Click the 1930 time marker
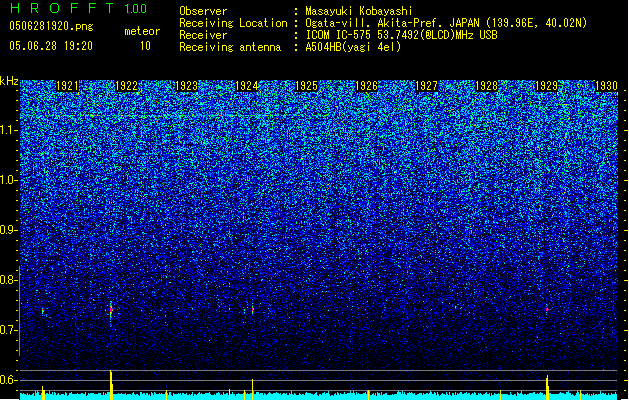629x400 pixels. tap(606, 86)
